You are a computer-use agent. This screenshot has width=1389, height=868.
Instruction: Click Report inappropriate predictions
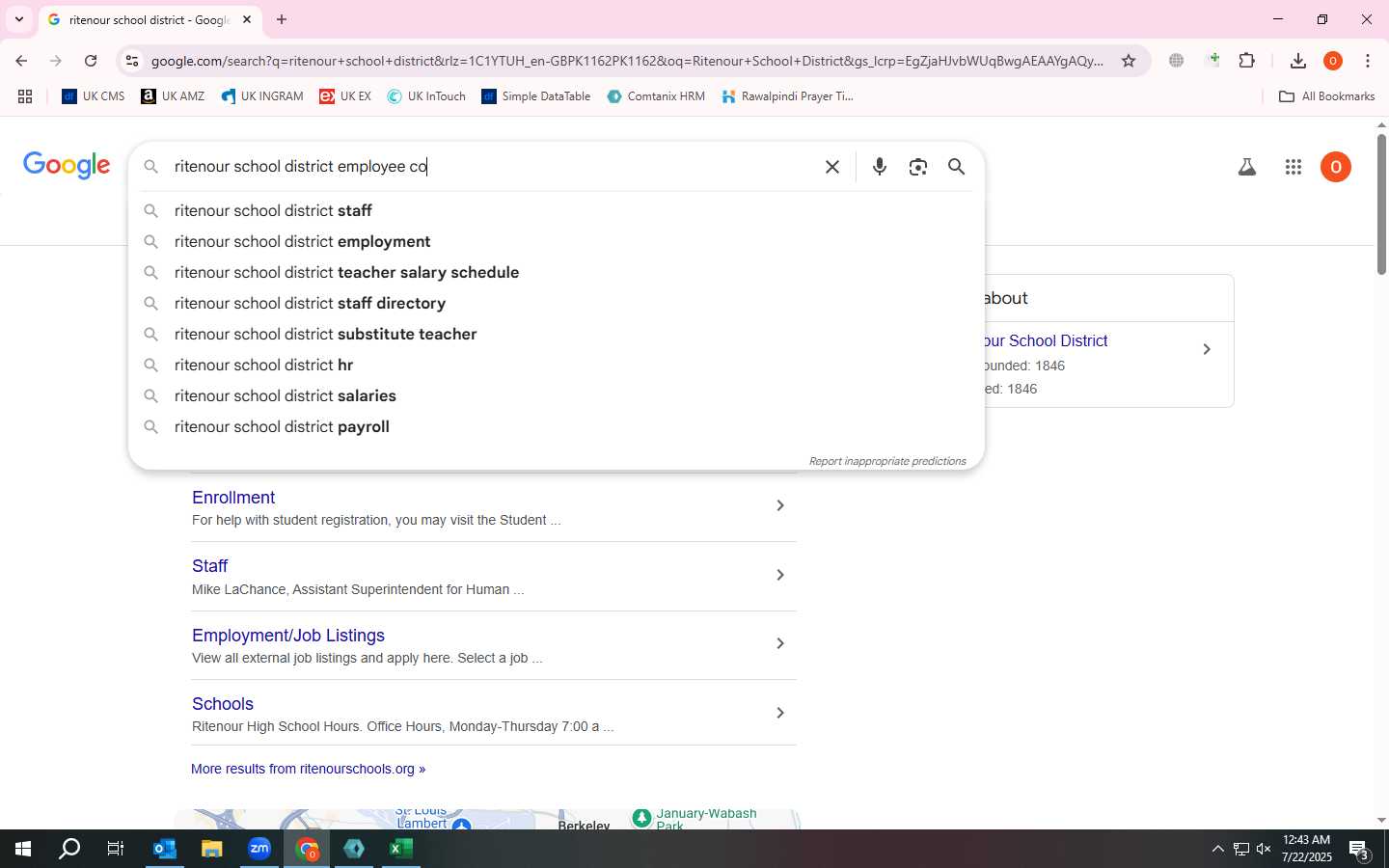click(x=887, y=461)
